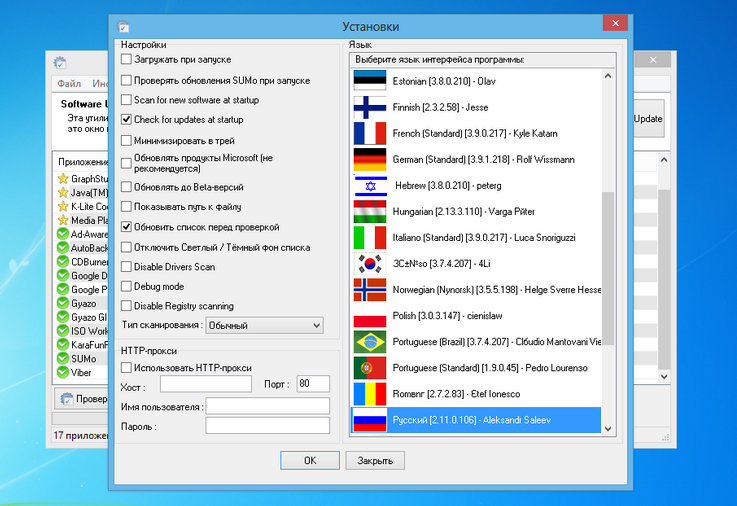Click green check icon beside Viber
Image resolution: width=737 pixels, height=506 pixels.
coord(63,372)
